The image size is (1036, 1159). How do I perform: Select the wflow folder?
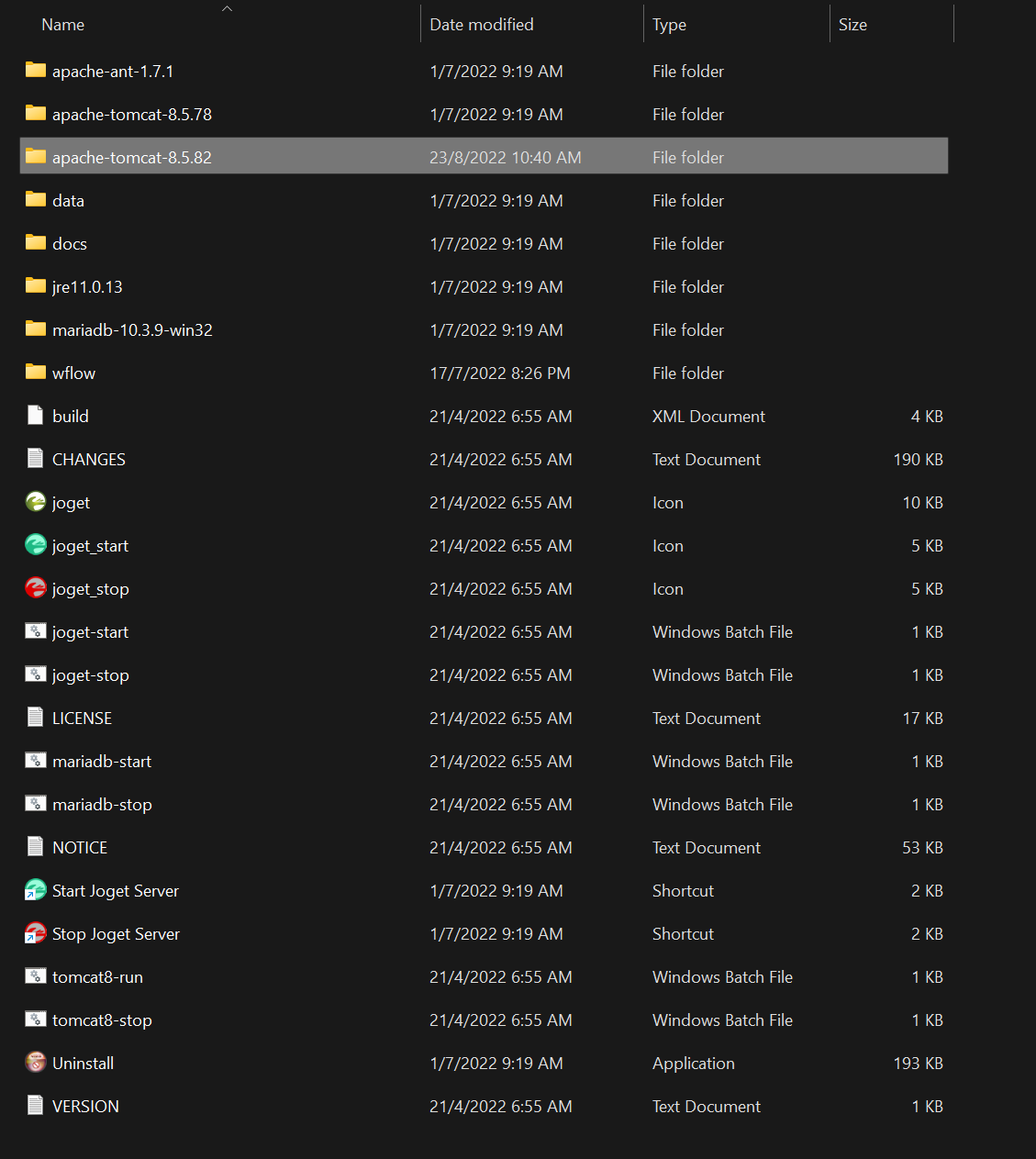[73, 373]
